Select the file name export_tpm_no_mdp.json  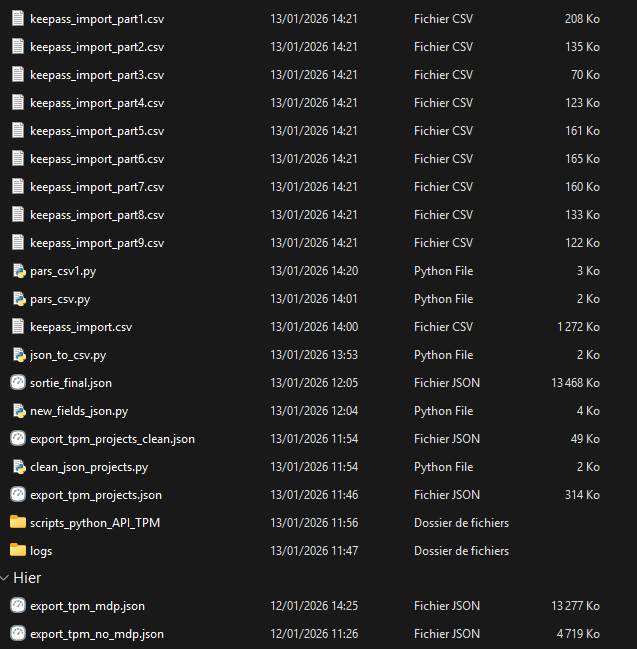(x=97, y=634)
